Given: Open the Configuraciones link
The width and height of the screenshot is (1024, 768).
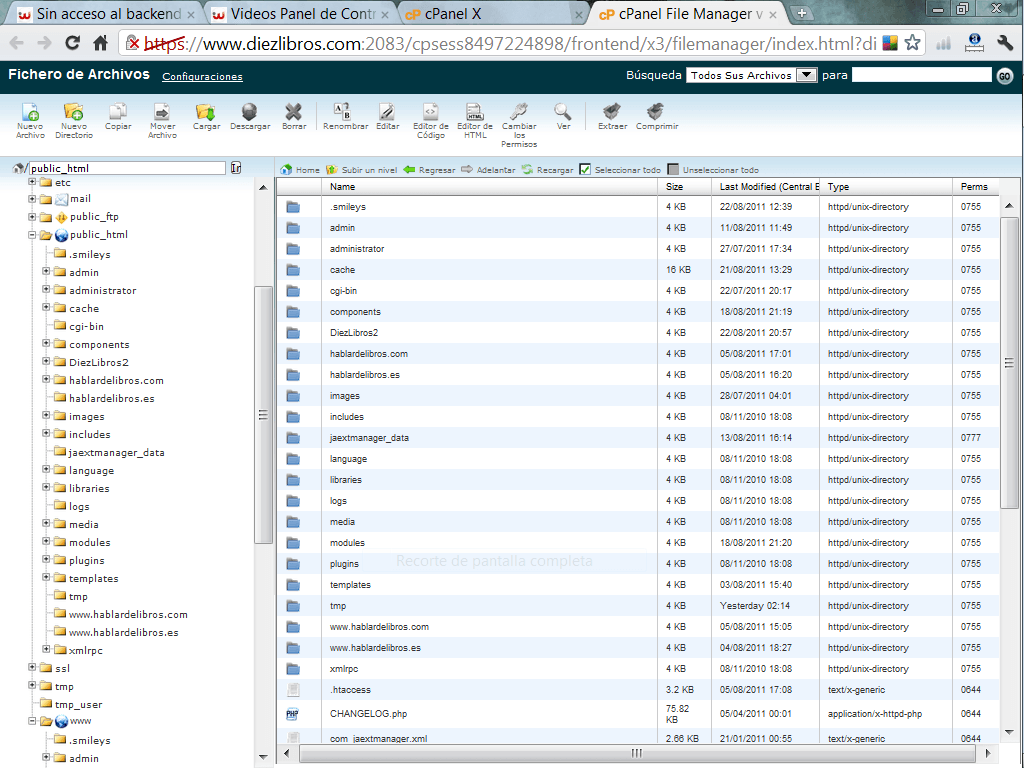Looking at the screenshot, I should [202, 76].
